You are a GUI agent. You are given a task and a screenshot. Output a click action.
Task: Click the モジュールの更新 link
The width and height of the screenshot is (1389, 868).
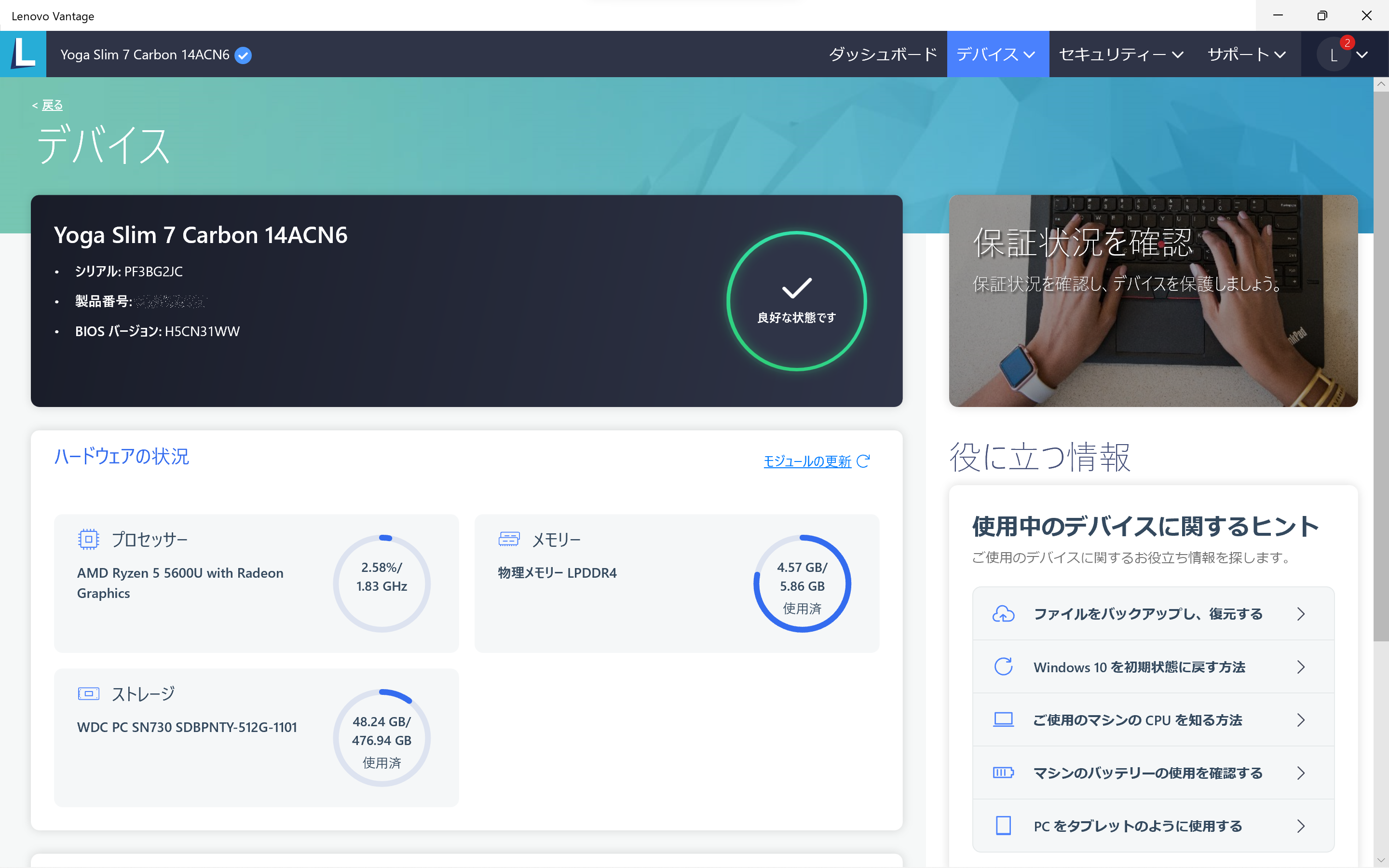[807, 461]
